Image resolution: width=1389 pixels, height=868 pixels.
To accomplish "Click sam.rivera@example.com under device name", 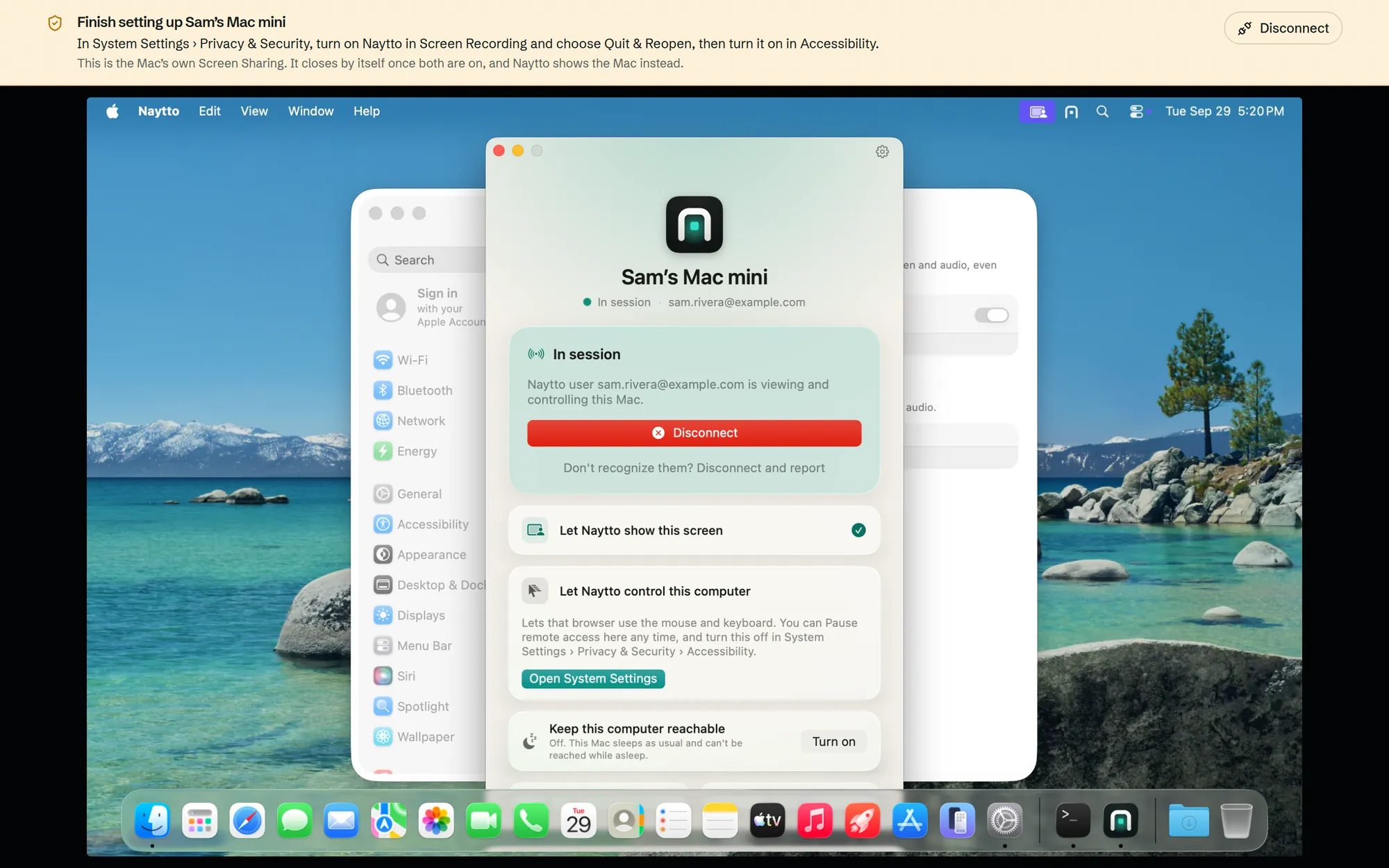I will [x=736, y=302].
